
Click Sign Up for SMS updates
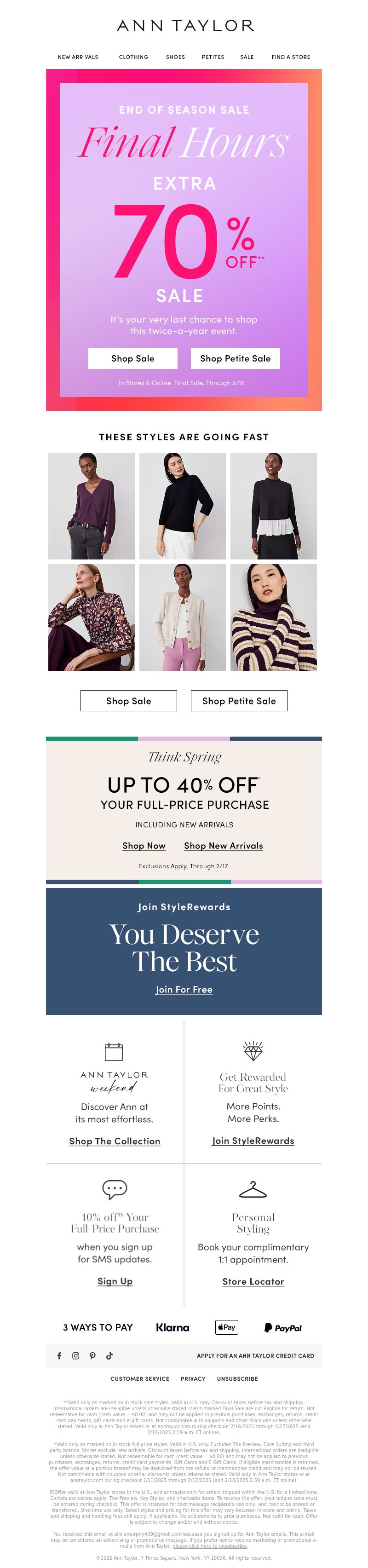click(115, 1281)
